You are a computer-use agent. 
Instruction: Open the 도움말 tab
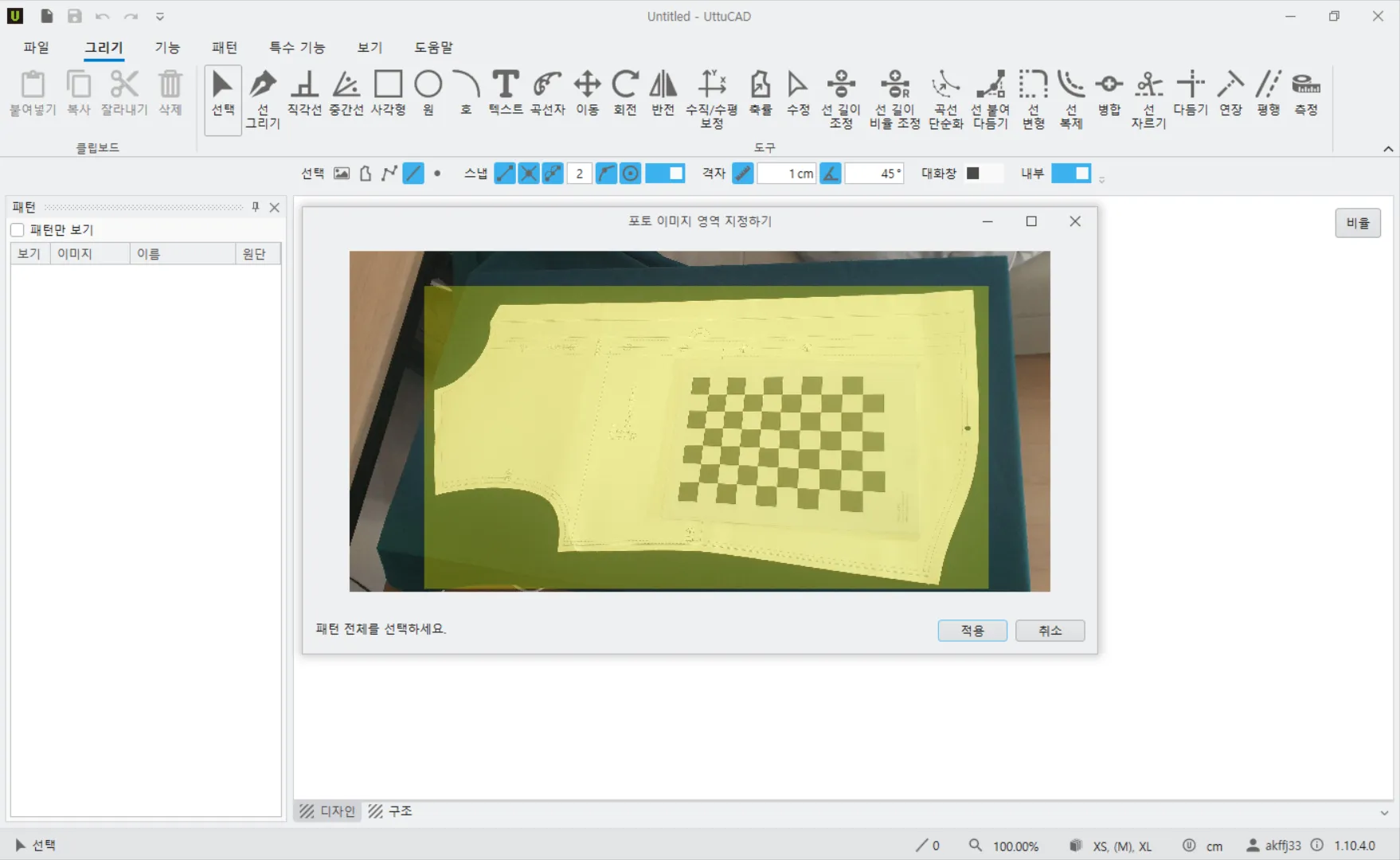[x=433, y=48]
